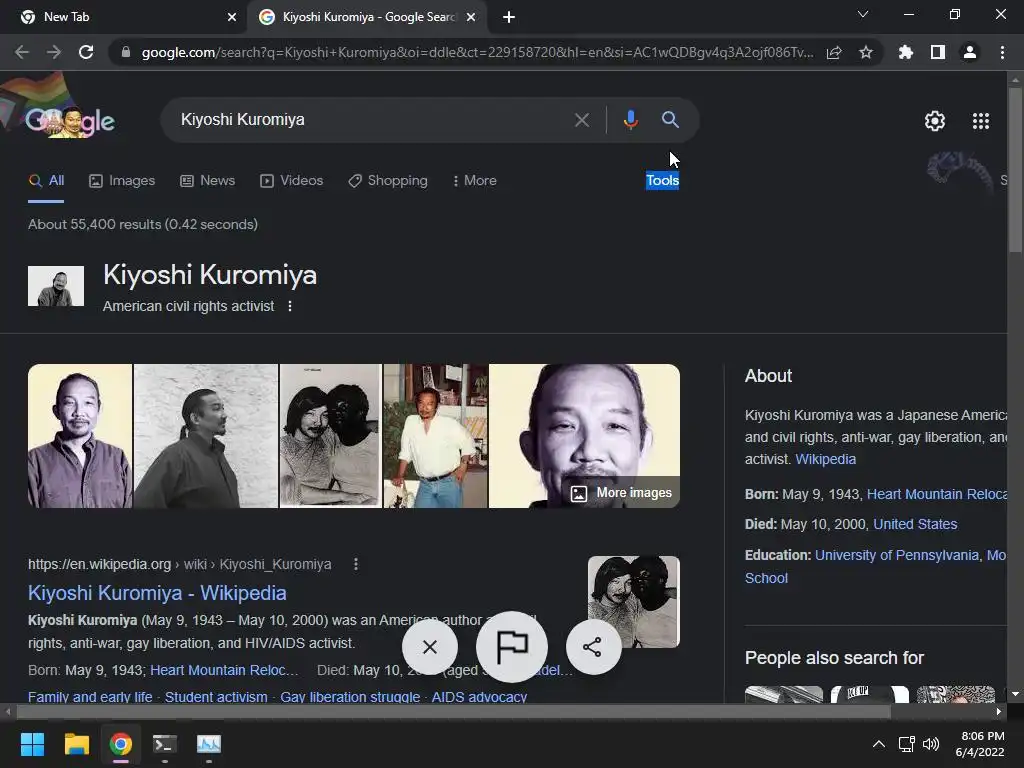Open a new browser tab

coord(509,17)
